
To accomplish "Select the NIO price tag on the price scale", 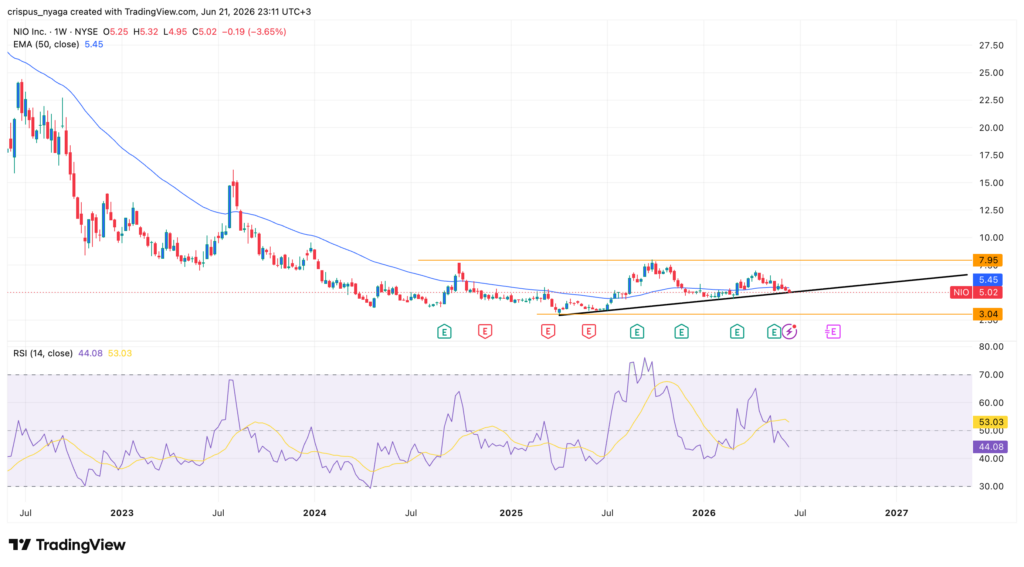I will click(x=961, y=293).
